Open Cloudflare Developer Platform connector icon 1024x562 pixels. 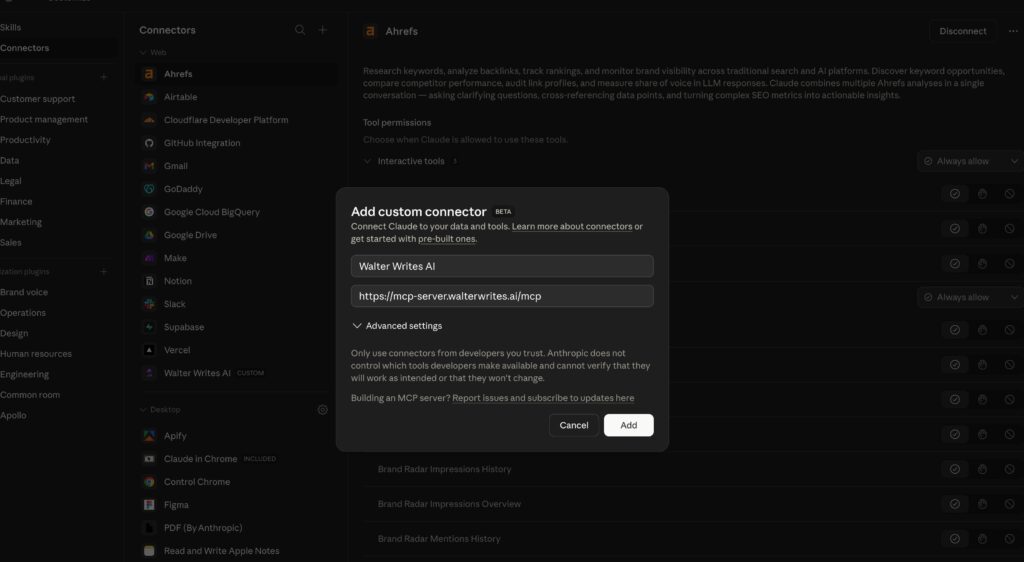pos(149,120)
